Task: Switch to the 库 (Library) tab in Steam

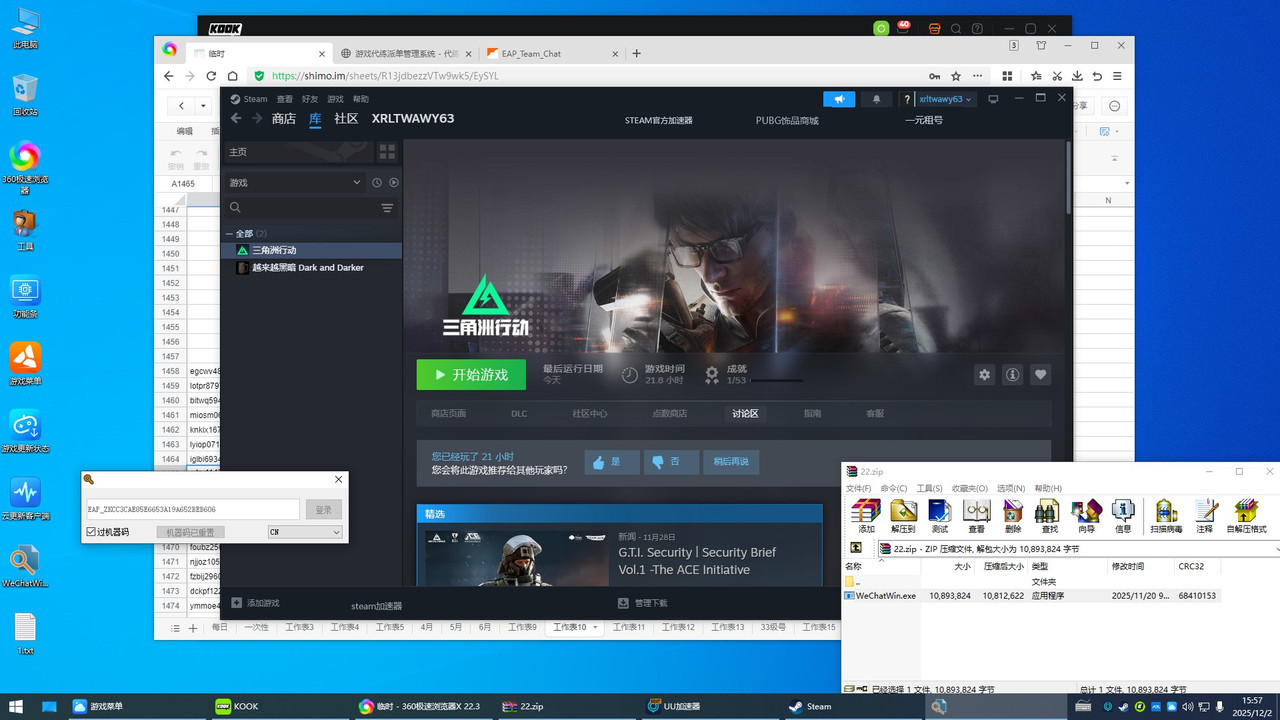Action: tap(315, 118)
